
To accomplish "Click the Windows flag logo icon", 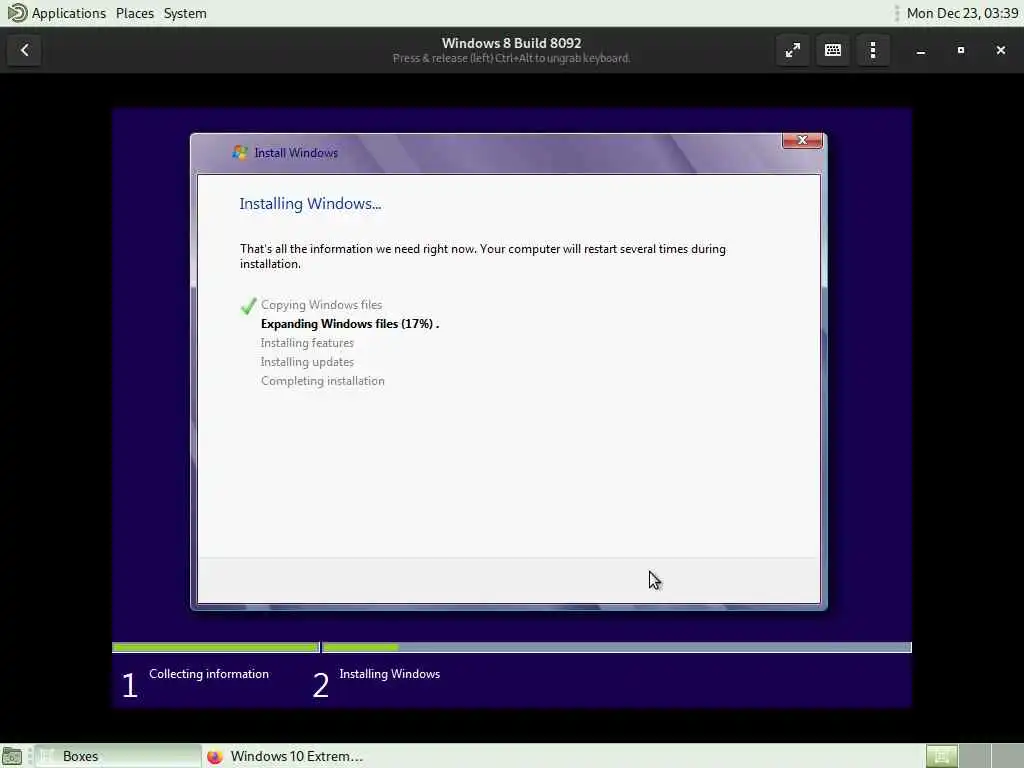I will 240,152.
